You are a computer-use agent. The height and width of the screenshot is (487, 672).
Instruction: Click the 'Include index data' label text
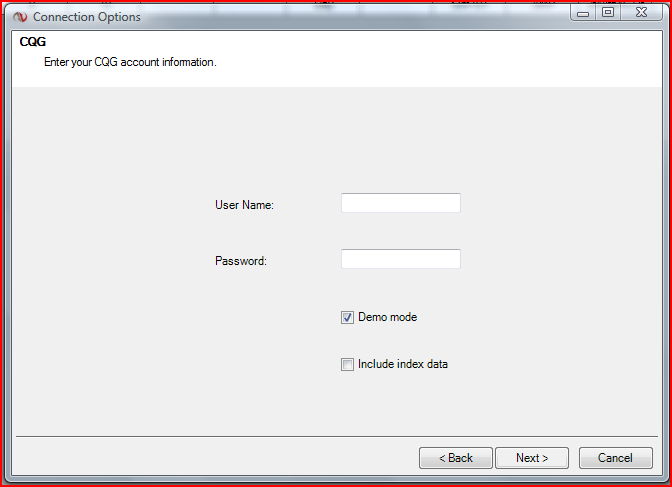click(403, 364)
